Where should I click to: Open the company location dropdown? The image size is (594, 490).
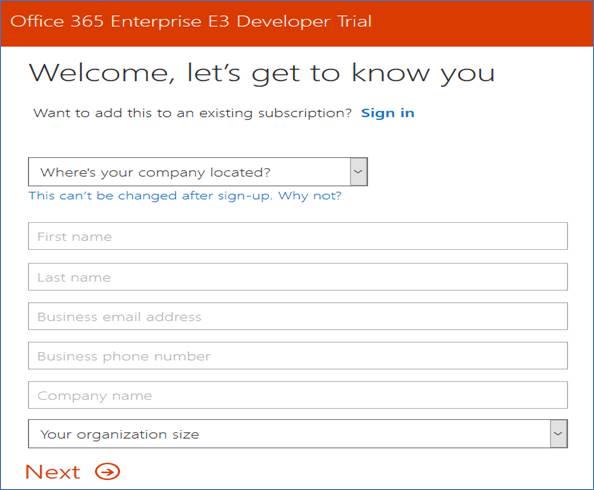pyautogui.click(x=198, y=172)
